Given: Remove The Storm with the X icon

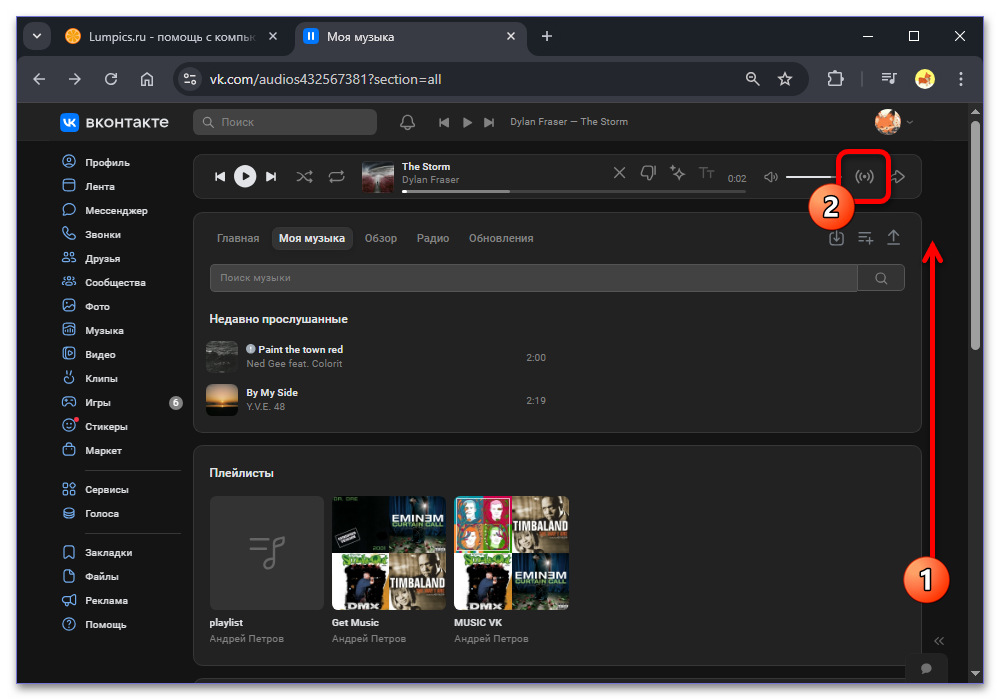Looking at the screenshot, I should tap(619, 173).
